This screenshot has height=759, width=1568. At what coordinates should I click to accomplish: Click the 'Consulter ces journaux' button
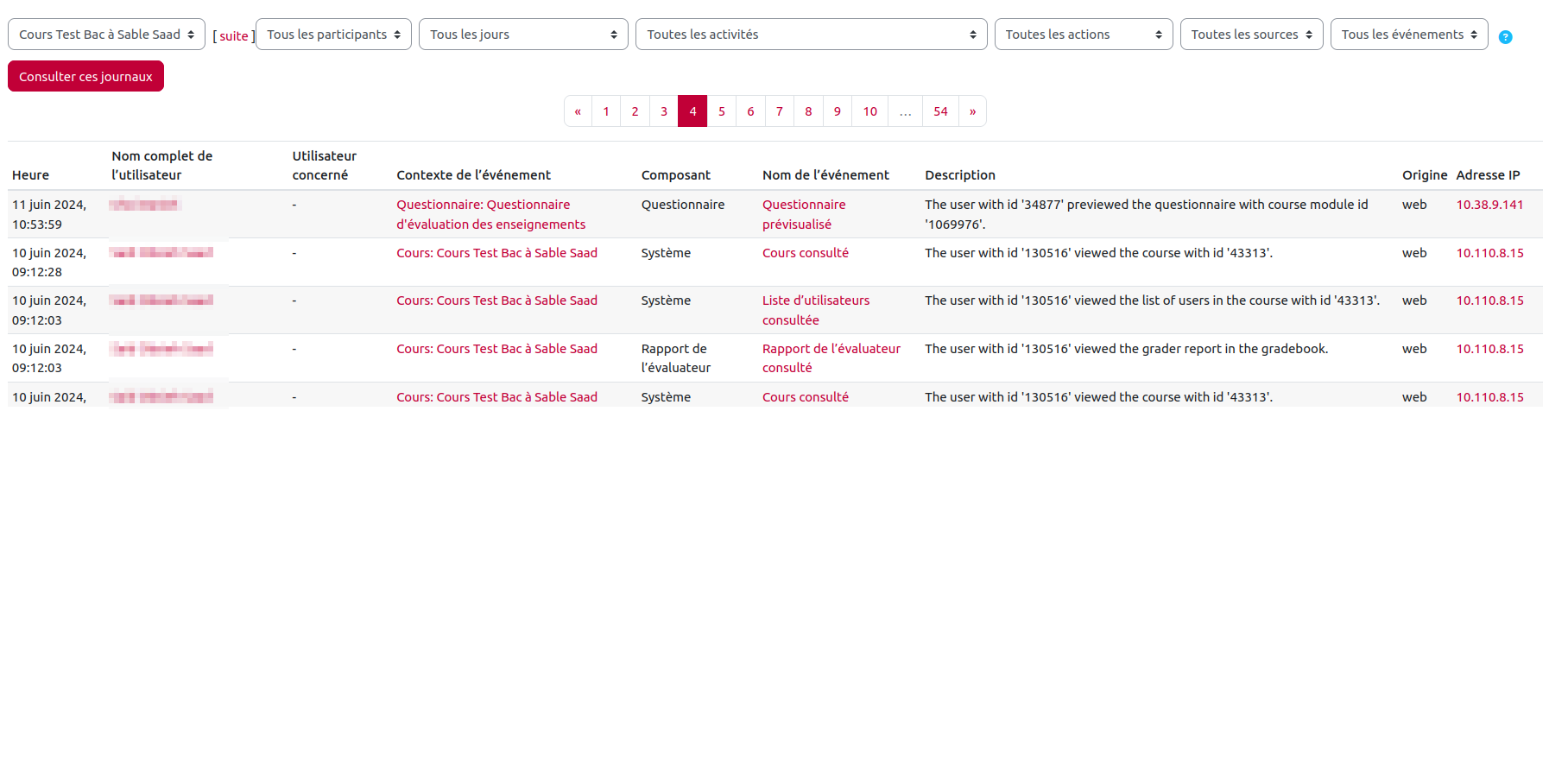point(85,76)
